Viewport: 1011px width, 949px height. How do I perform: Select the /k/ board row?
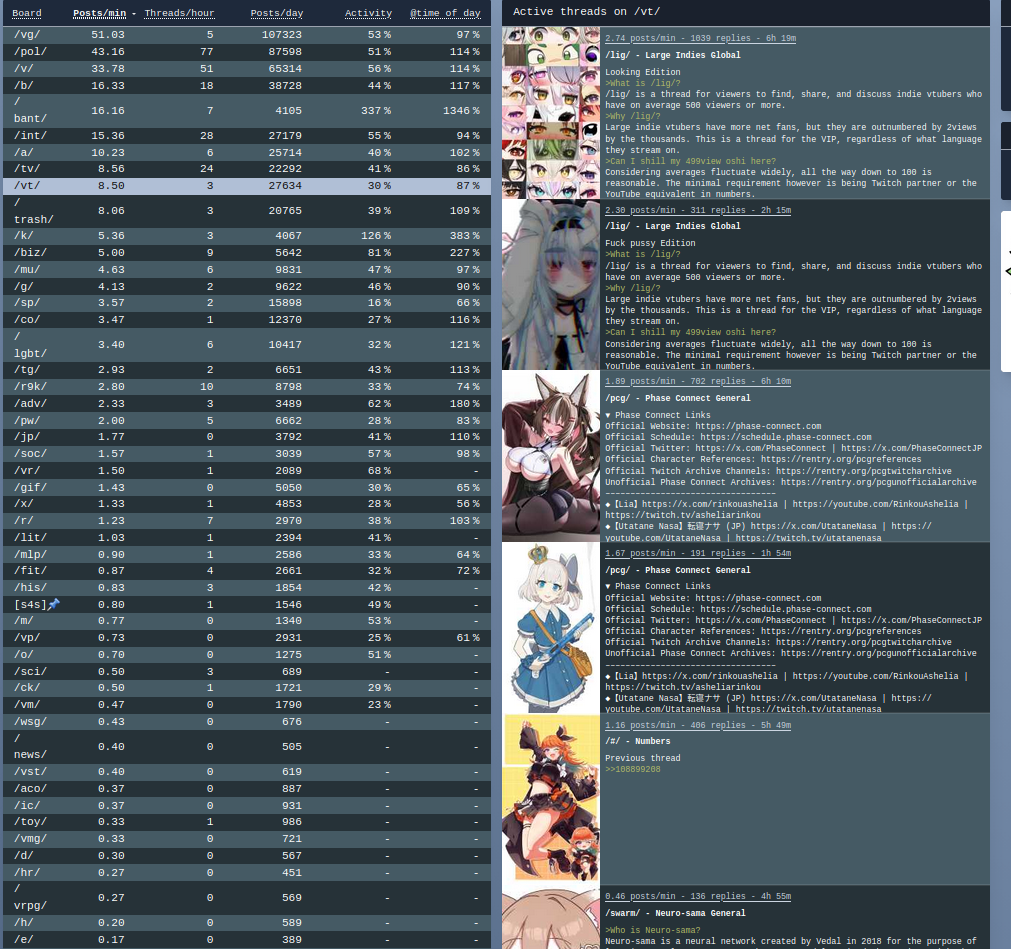coord(247,236)
